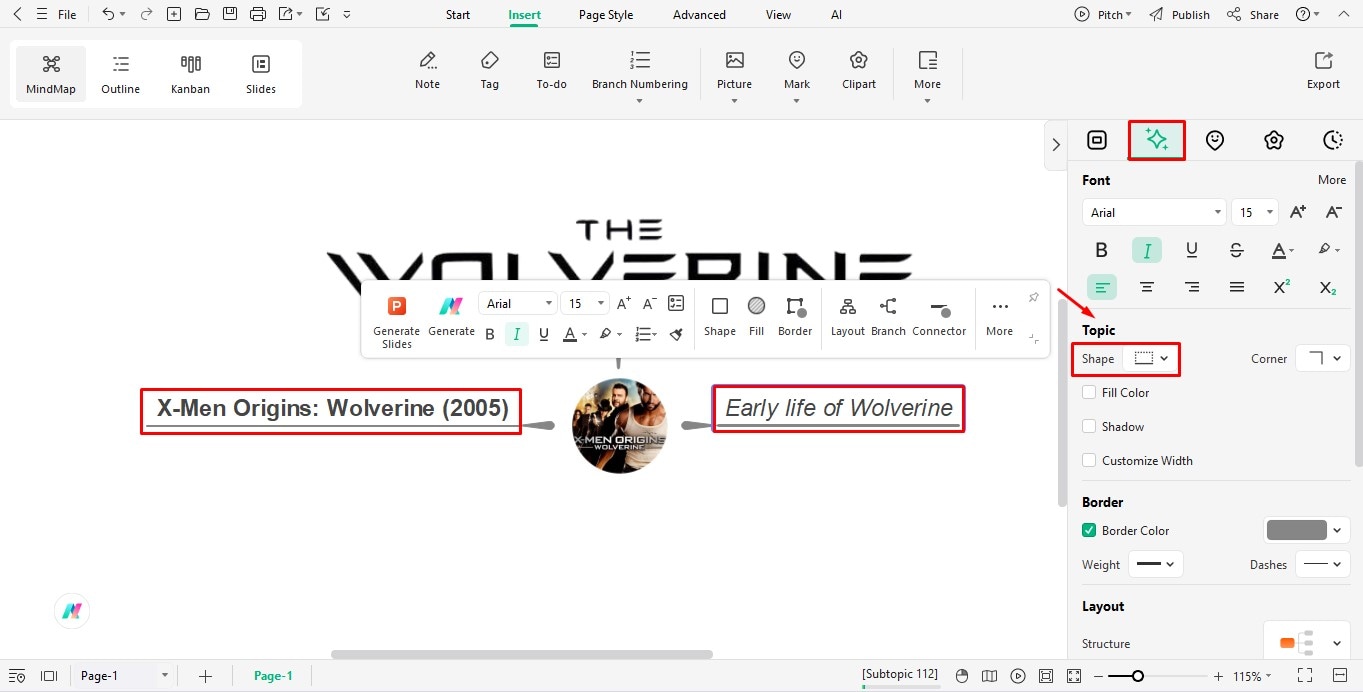Open the Arial font dropdown in panel
Viewport: 1363px width, 692px height.
point(1153,212)
